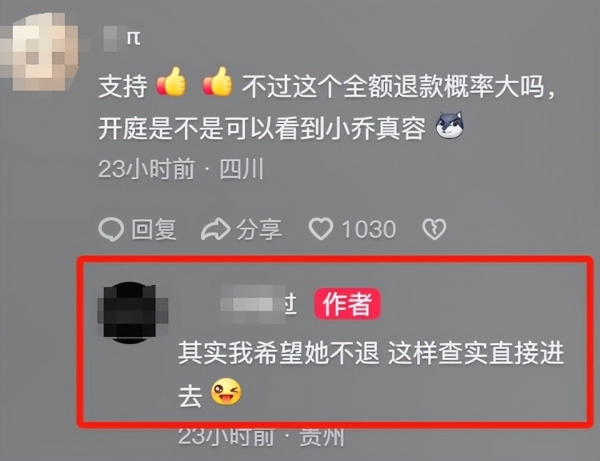Like the comment with heart icon
Viewport: 600px width, 461px height.
tap(321, 229)
